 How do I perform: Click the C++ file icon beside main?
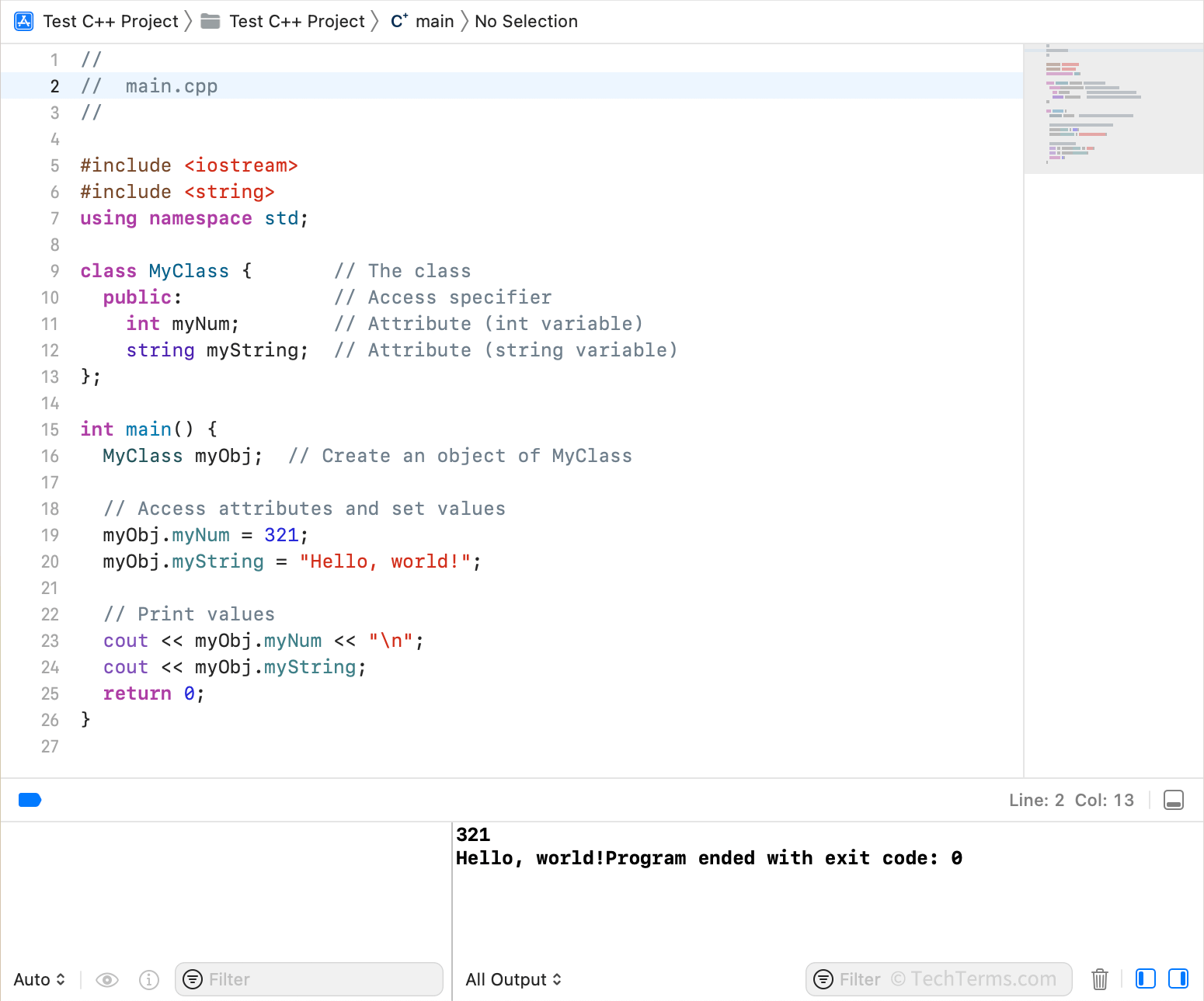398,21
